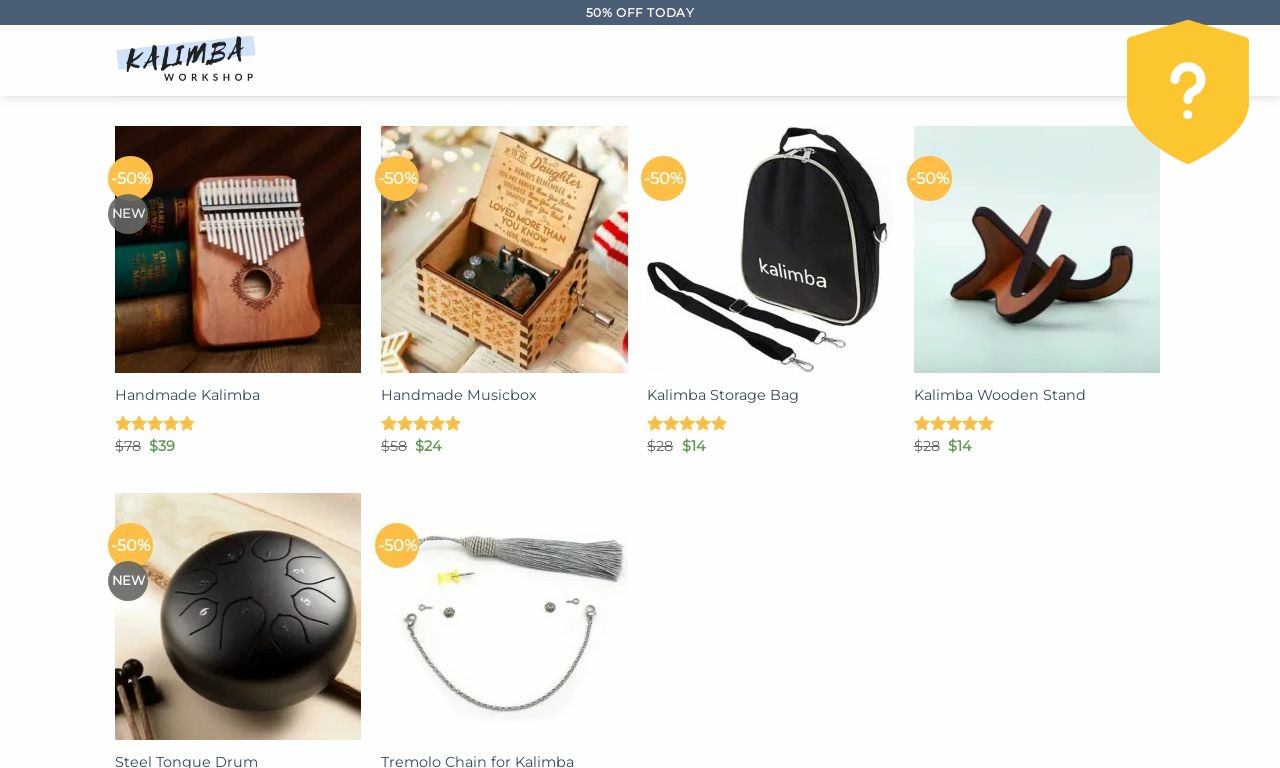Click the -50% badge on Handmade Kalimba
This screenshot has height=768, width=1280.
point(130,178)
